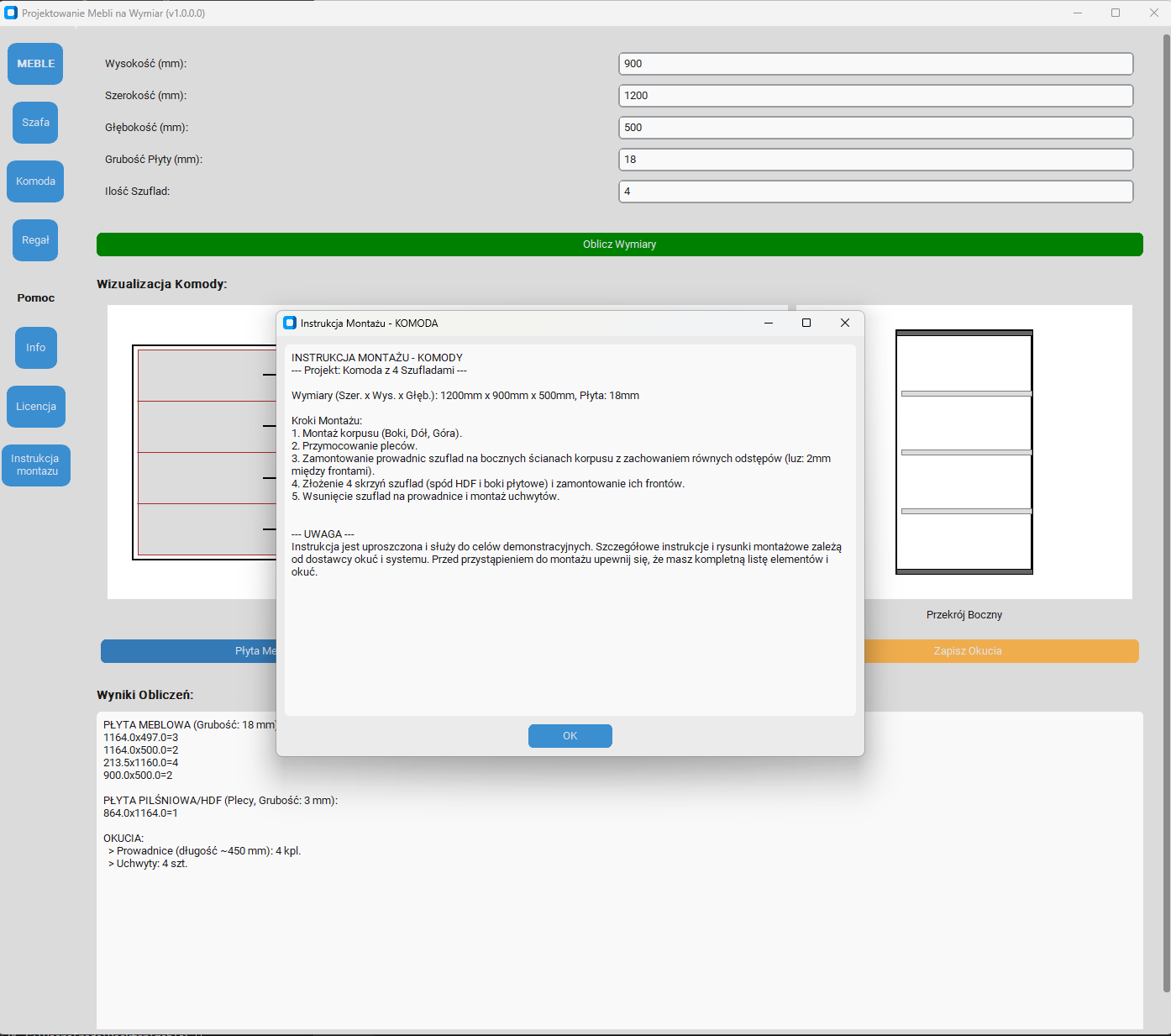Click the green Oblicz Wymiary button
Viewport: 1171px width, 1036px height.
pos(619,245)
